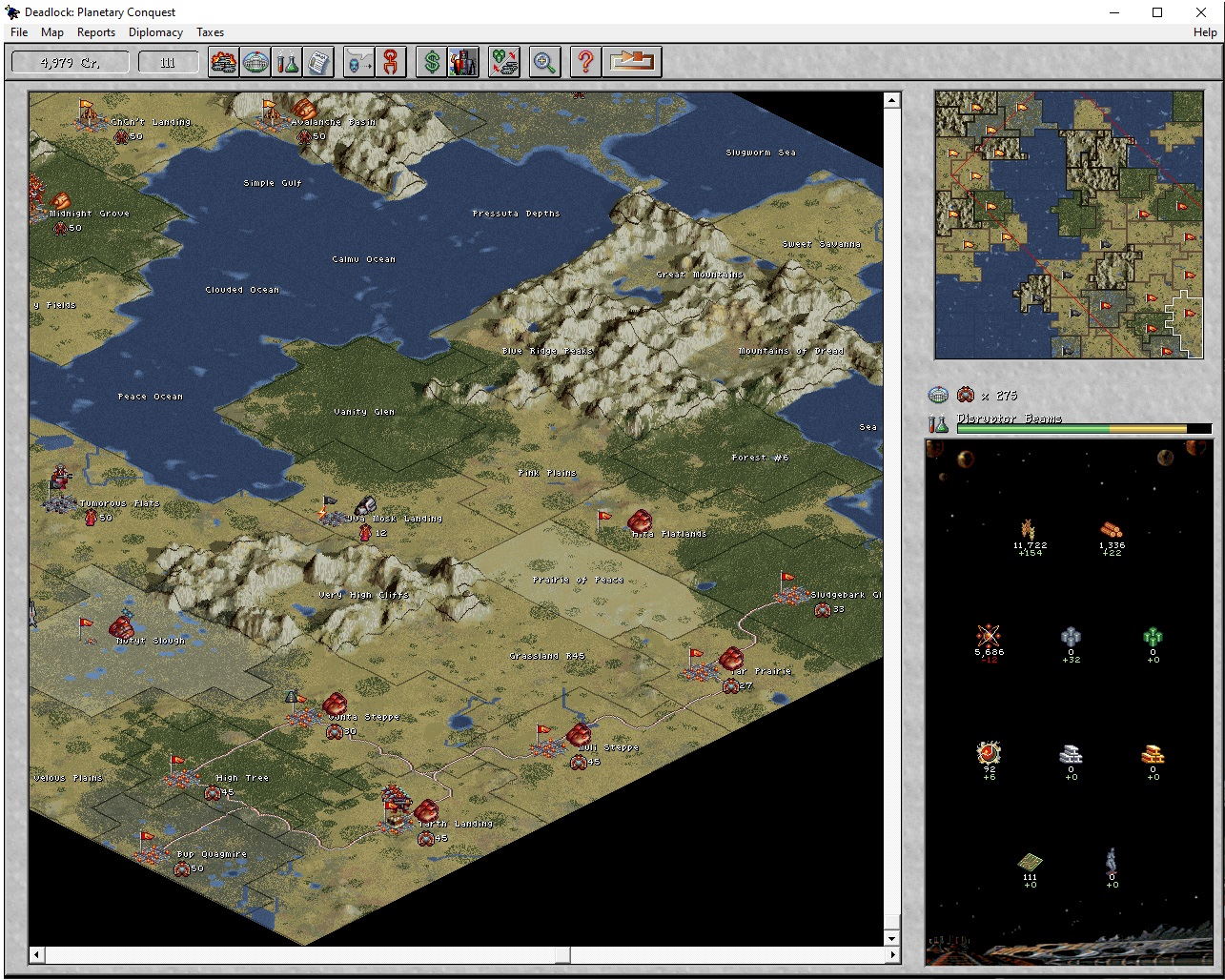This screenshot has height=980, width=1225.
Task: Open the Reports menu
Action: coord(96,32)
